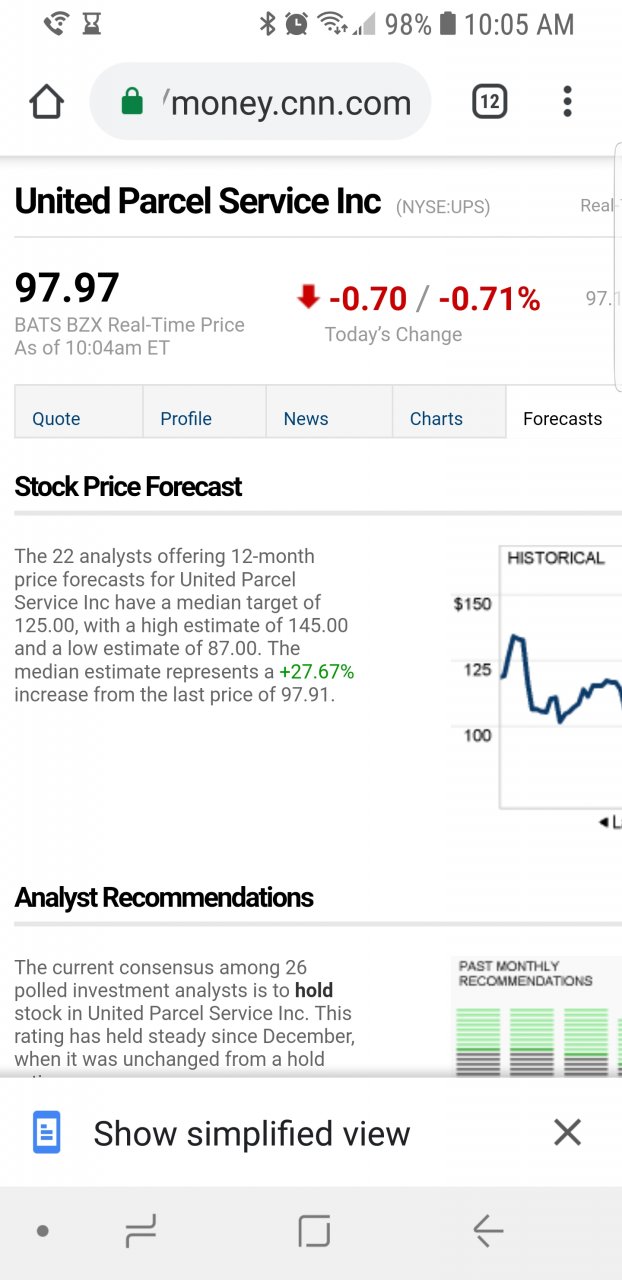The width and height of the screenshot is (622, 1280).
Task: Open Chrome's three-dot overflow menu
Action: pyautogui.click(x=567, y=102)
